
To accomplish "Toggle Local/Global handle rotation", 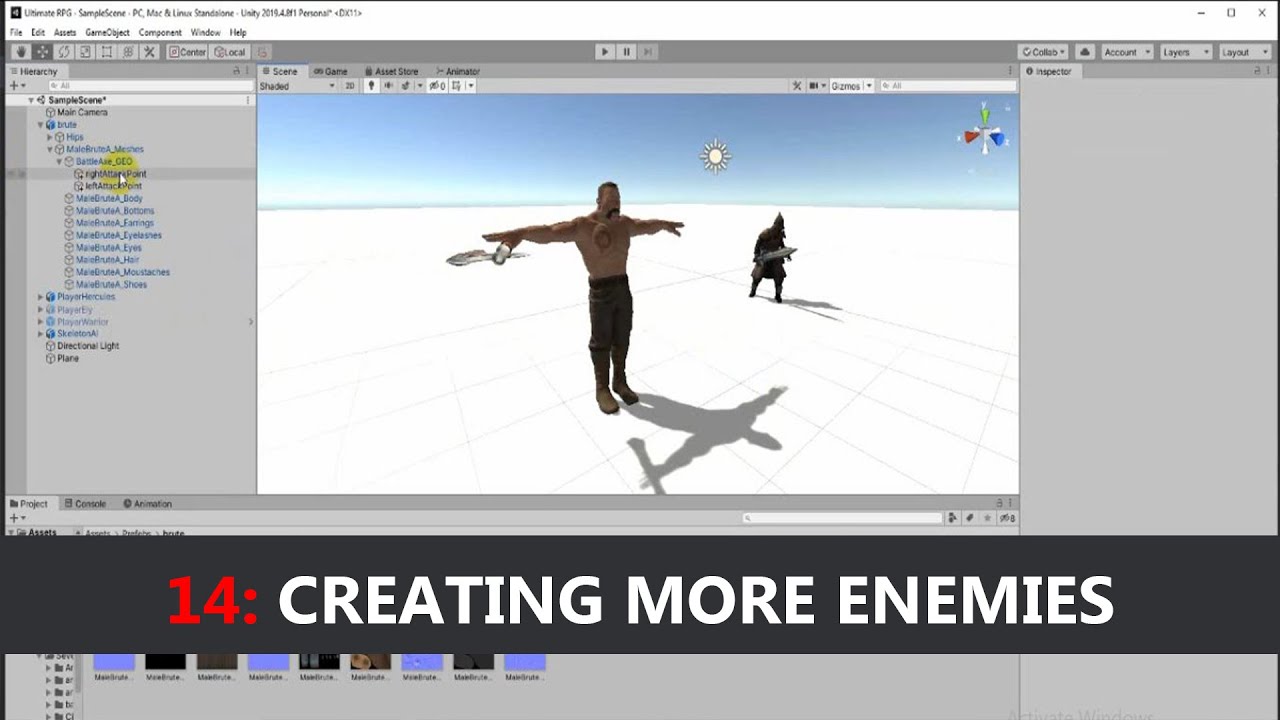I will coord(229,52).
